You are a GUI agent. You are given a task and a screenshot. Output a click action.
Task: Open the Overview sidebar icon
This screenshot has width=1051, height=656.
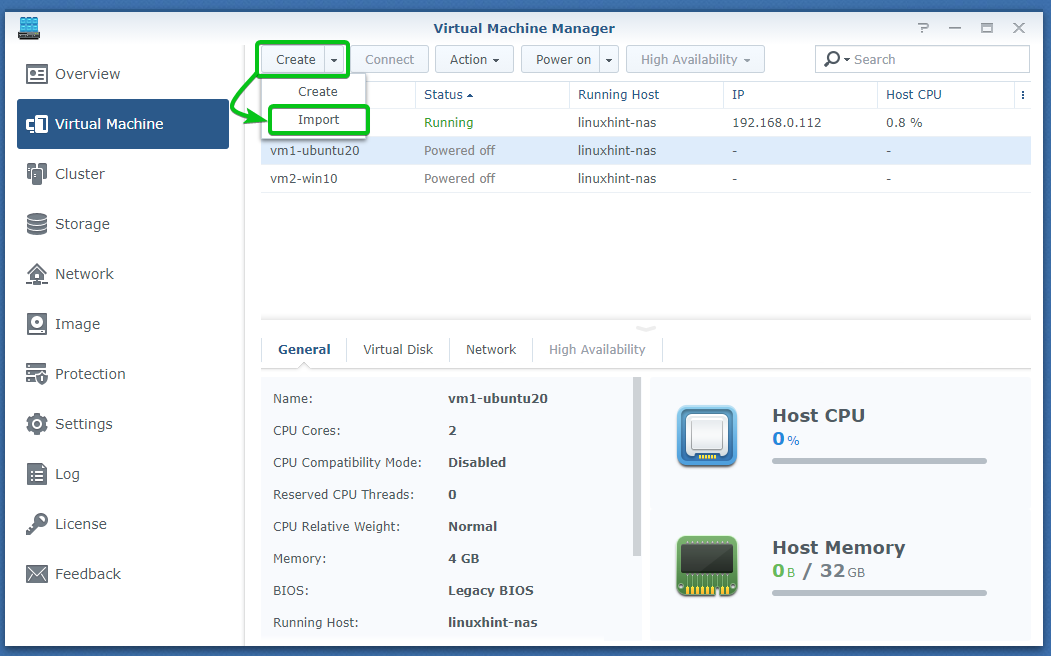37,74
